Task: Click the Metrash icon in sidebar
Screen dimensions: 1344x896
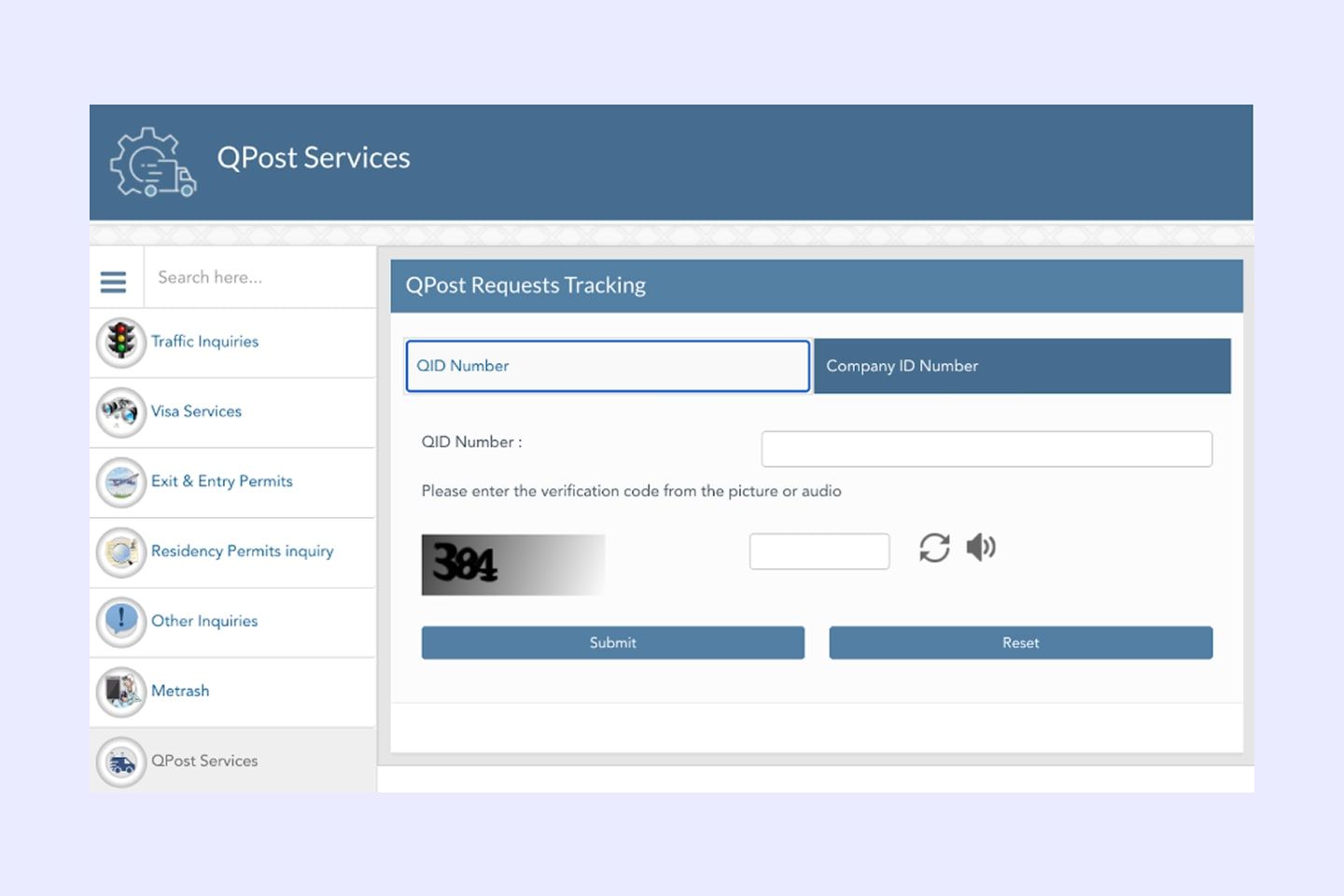Action: [121, 692]
